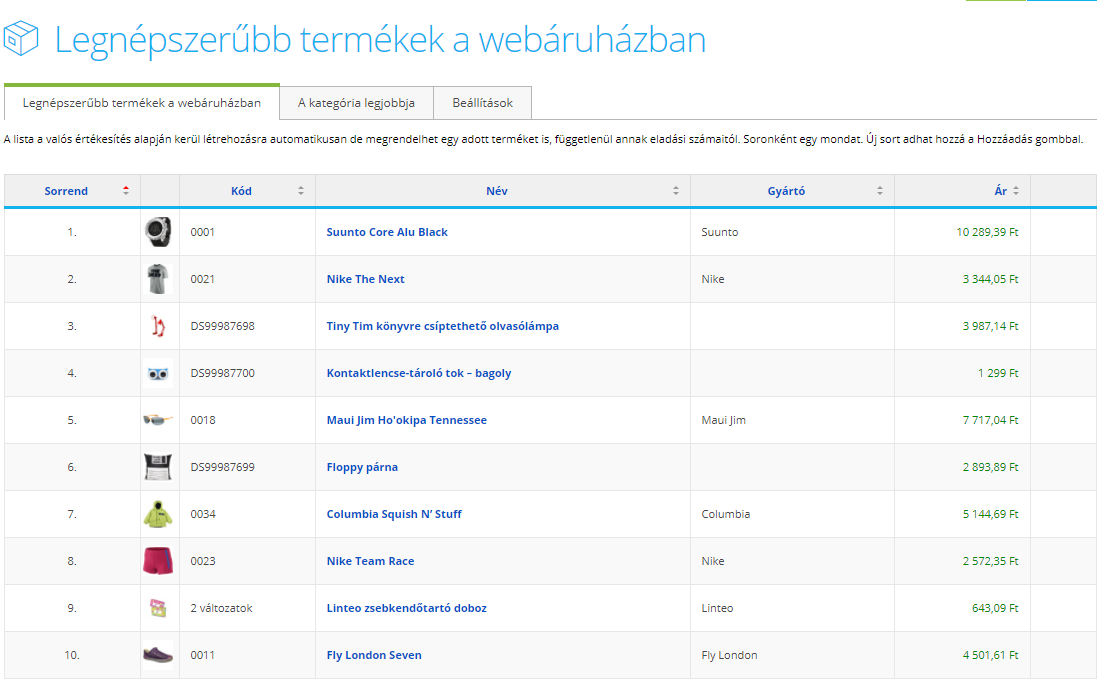Open the Nike Team Race link

[x=371, y=560]
